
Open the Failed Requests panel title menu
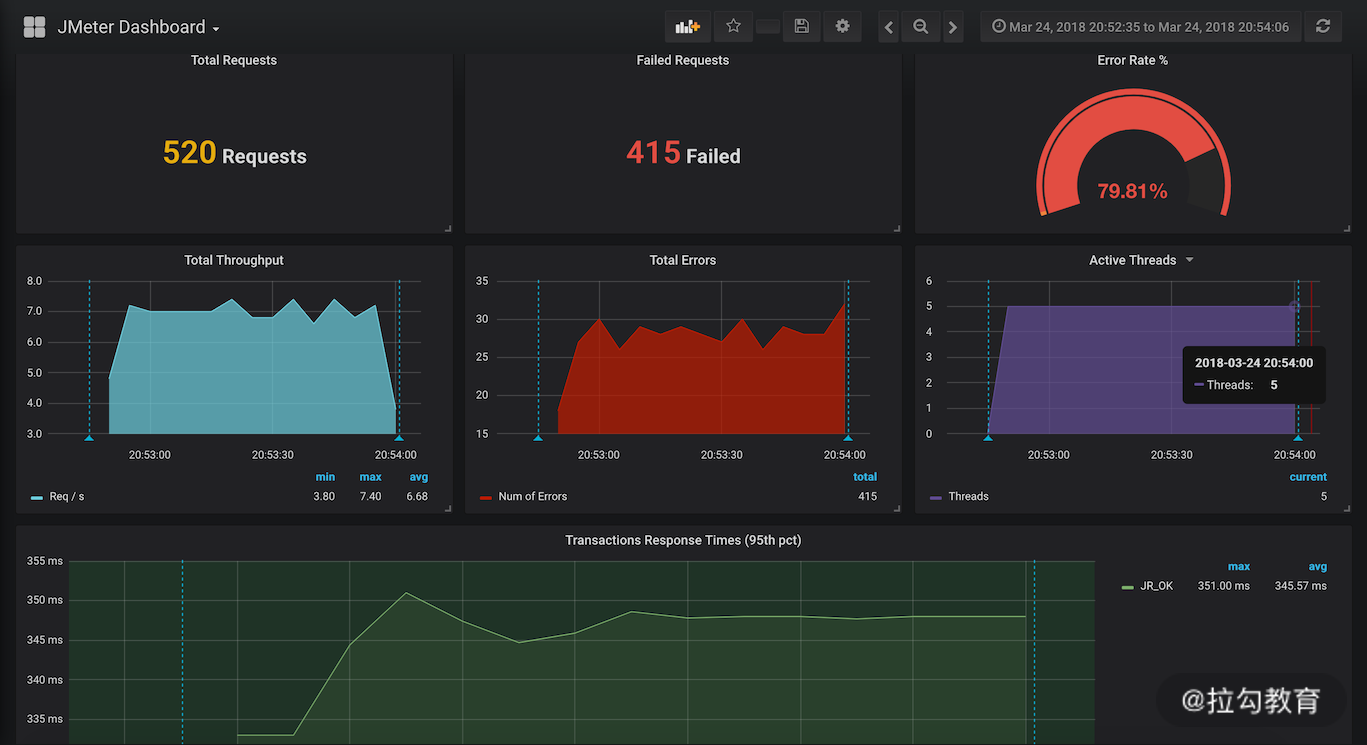[683, 60]
